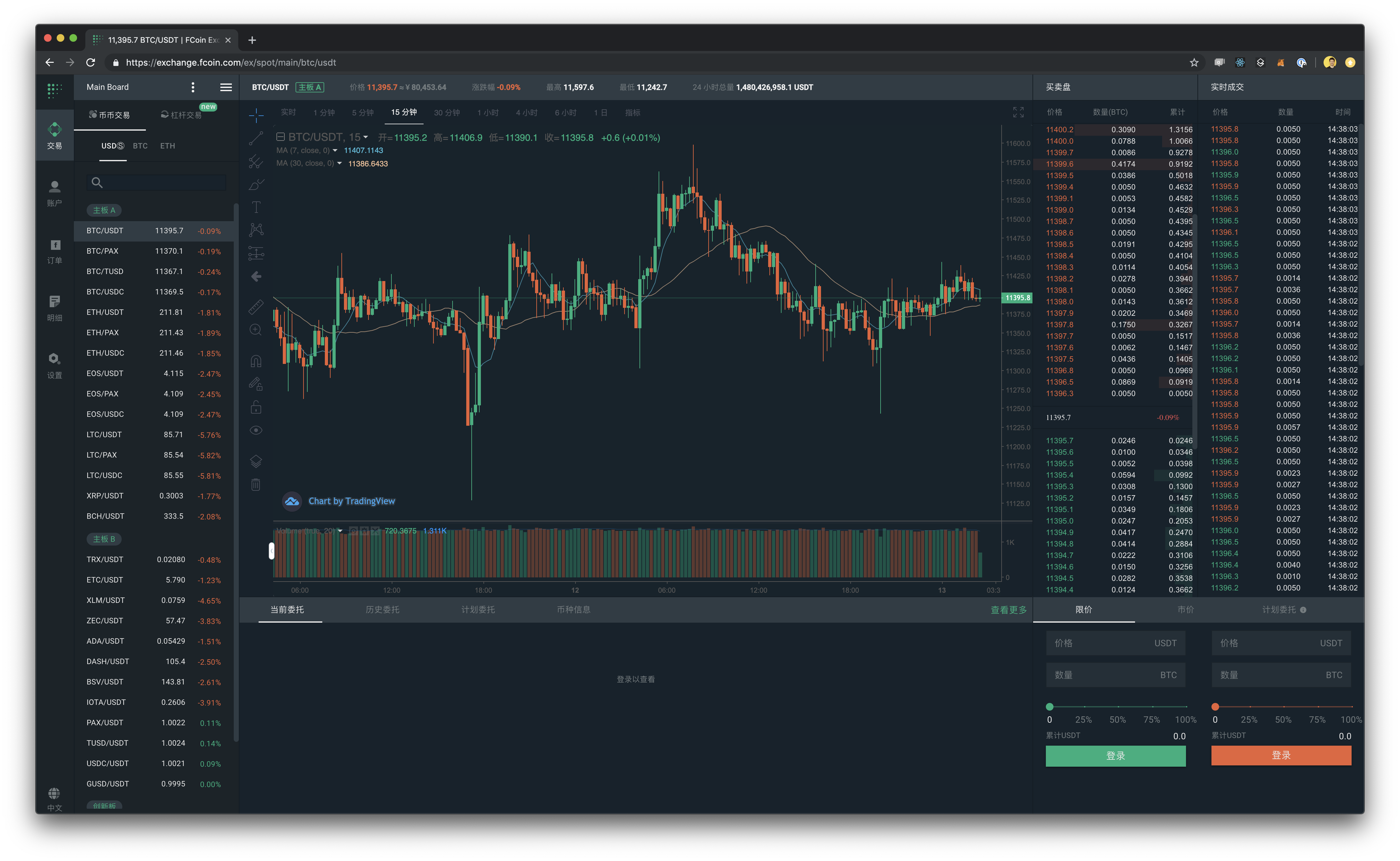Select the ruler measure tool
The image size is (1400, 861).
click(256, 307)
